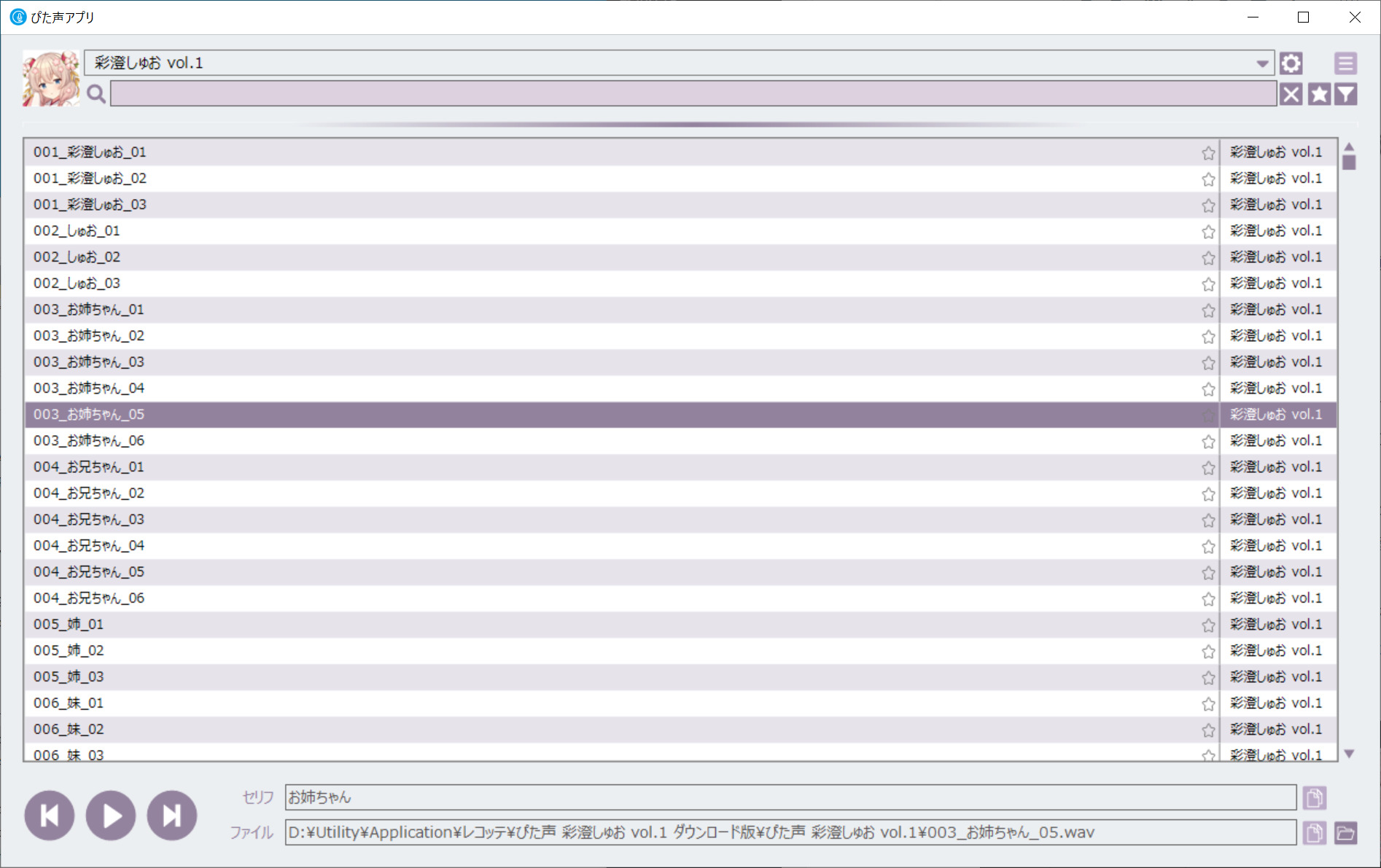Star the 002_しゅお_02 entry
Viewport: 1381px width, 868px height.
click(x=1208, y=258)
